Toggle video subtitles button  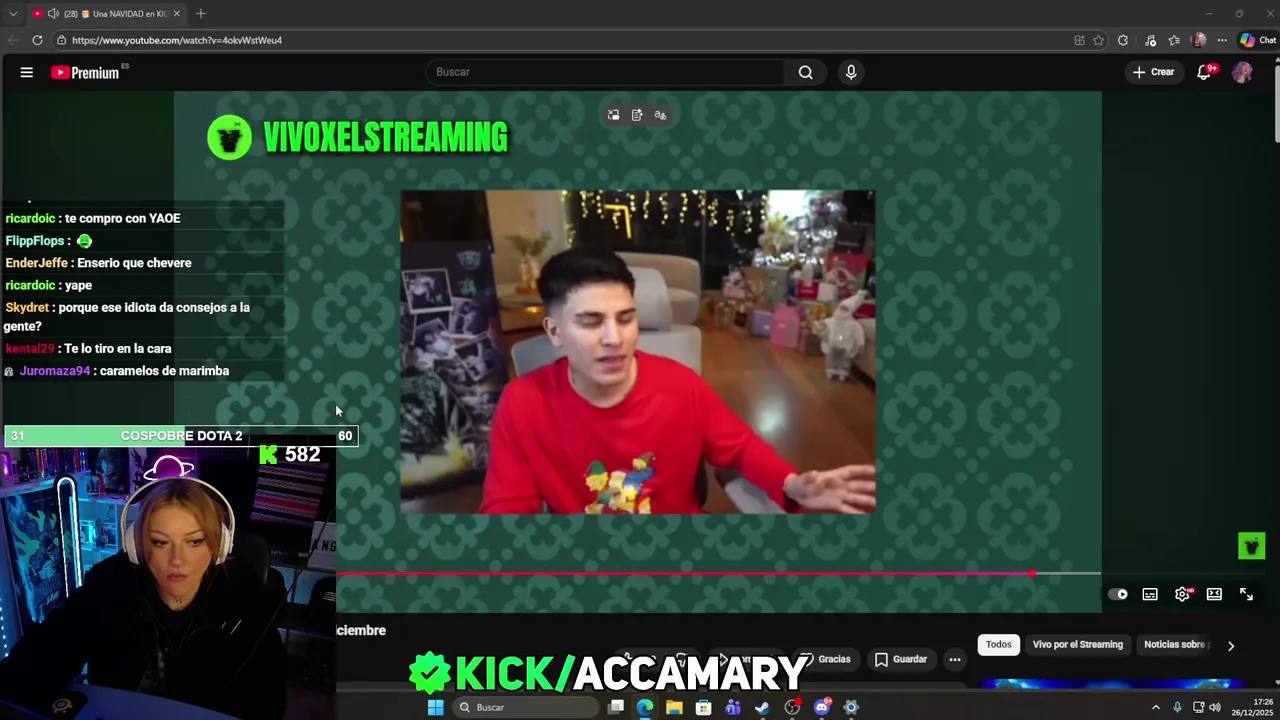(1150, 594)
